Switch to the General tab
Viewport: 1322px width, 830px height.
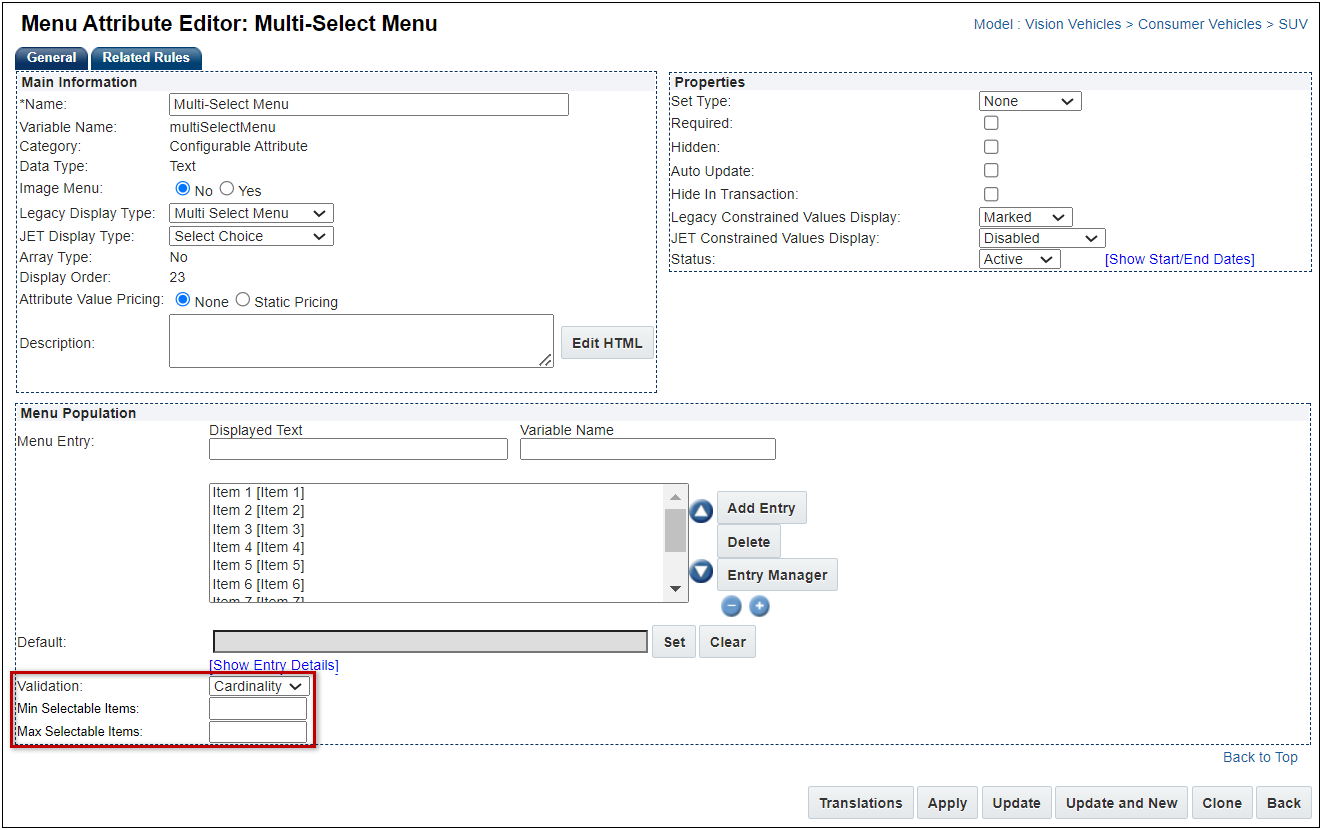pyautogui.click(x=52, y=58)
